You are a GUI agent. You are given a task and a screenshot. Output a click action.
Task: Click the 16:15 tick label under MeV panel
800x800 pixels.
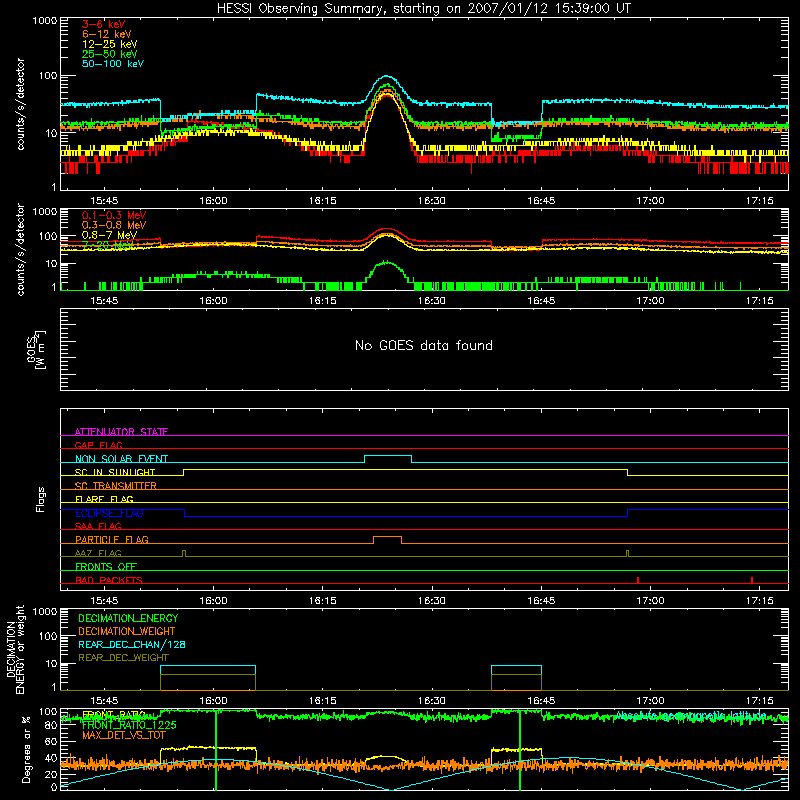[322, 301]
